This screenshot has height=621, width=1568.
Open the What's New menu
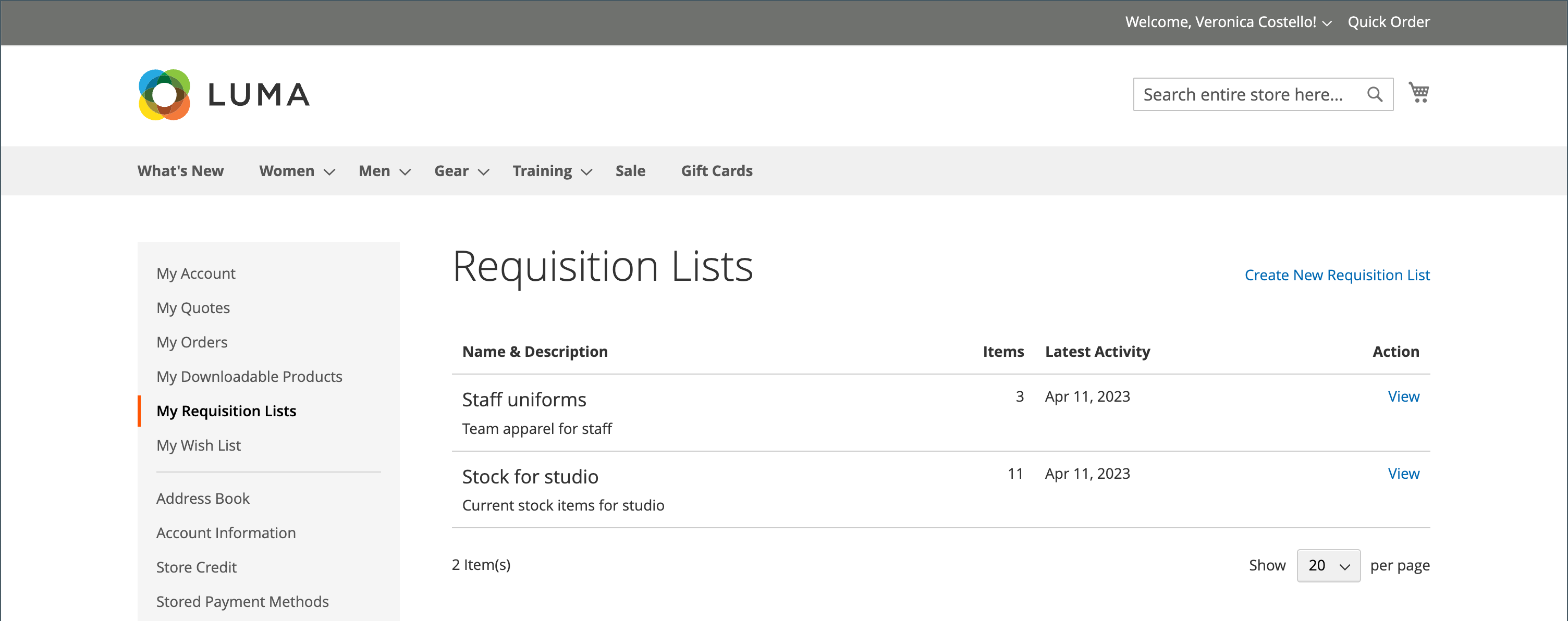coord(180,171)
